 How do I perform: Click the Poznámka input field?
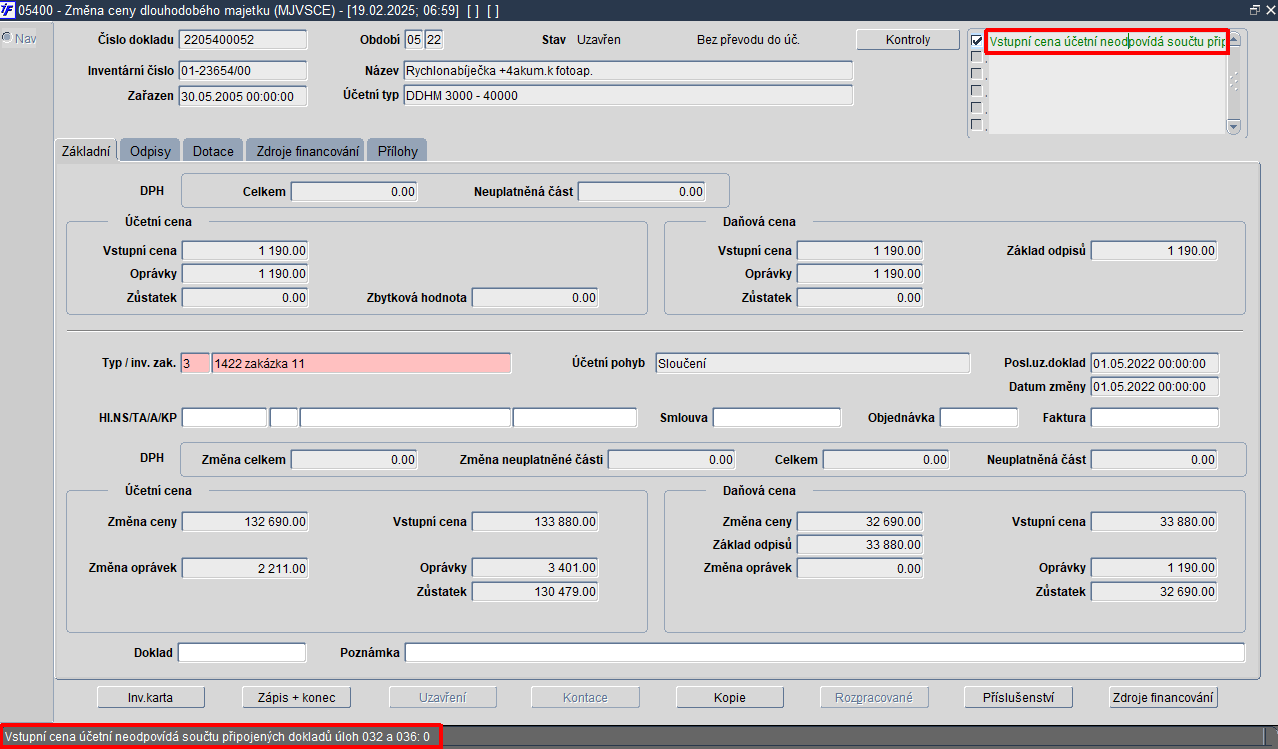[825, 653]
